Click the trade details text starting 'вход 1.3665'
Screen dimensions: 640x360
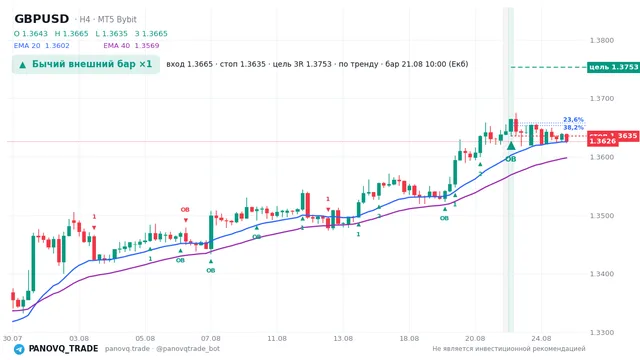coord(317,64)
